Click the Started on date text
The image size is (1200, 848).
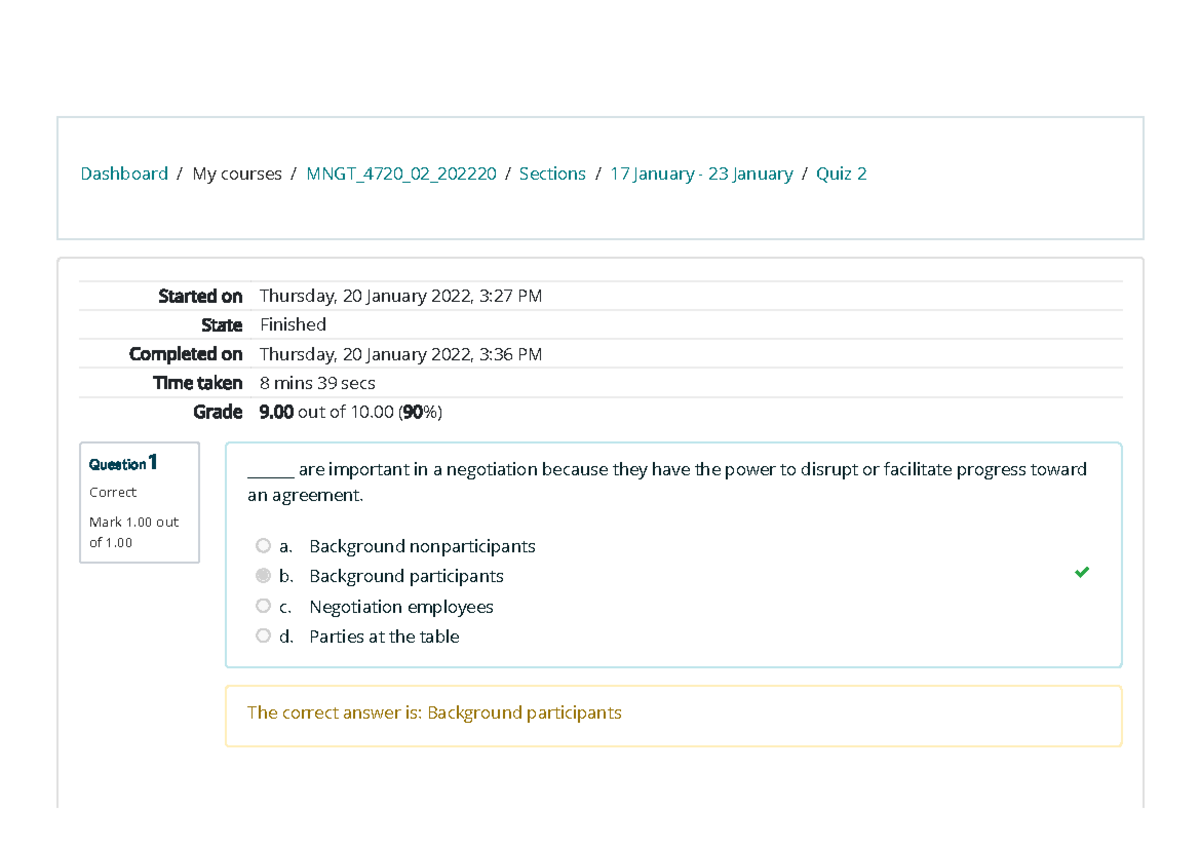point(399,295)
